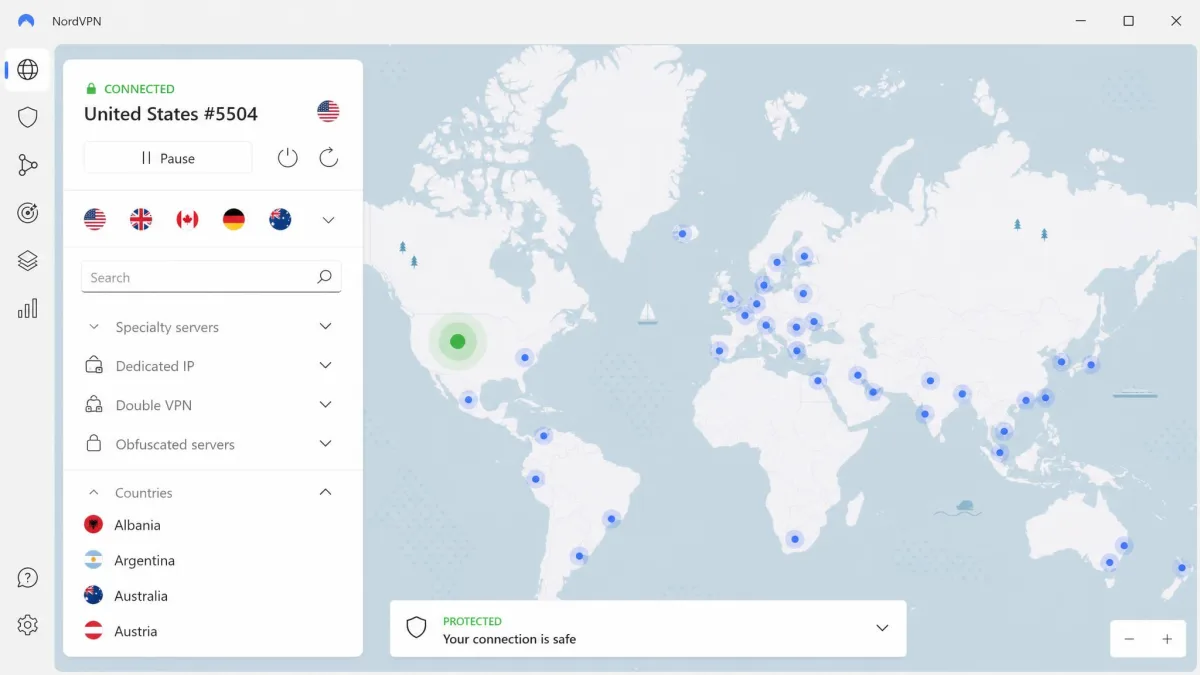Zoom in the map with plus
Image resolution: width=1200 pixels, height=675 pixels.
pos(1167,639)
